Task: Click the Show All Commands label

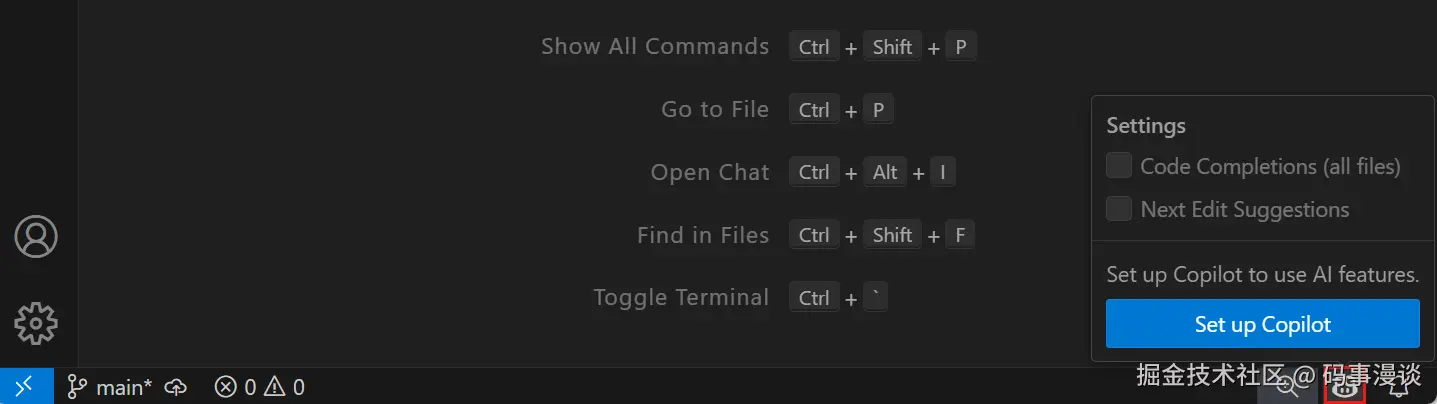Action: coord(655,47)
